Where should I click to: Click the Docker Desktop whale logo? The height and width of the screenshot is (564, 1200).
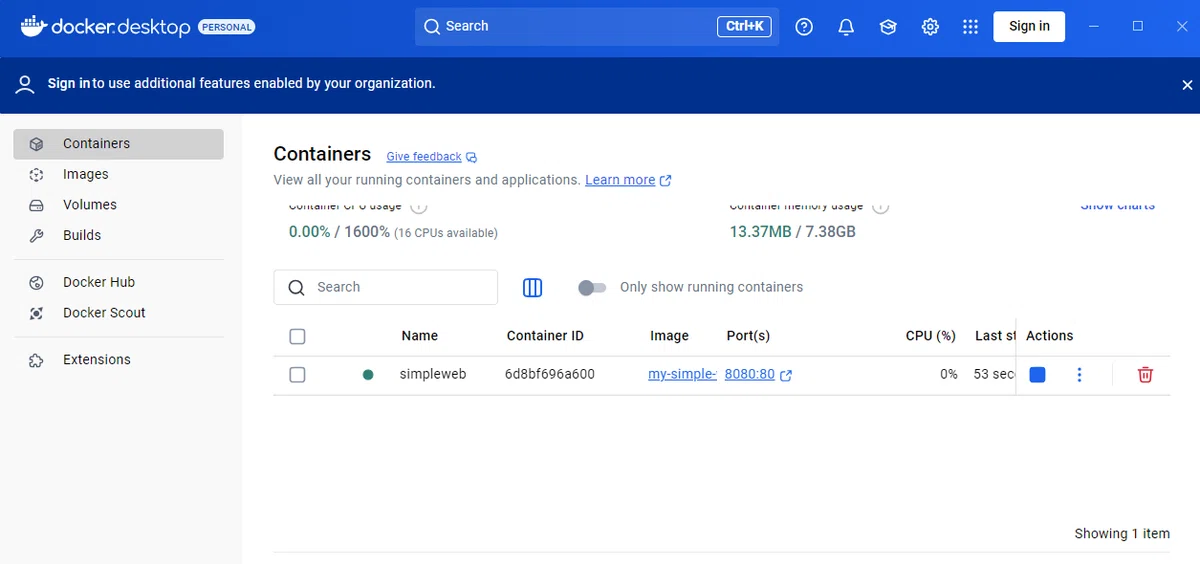point(33,26)
